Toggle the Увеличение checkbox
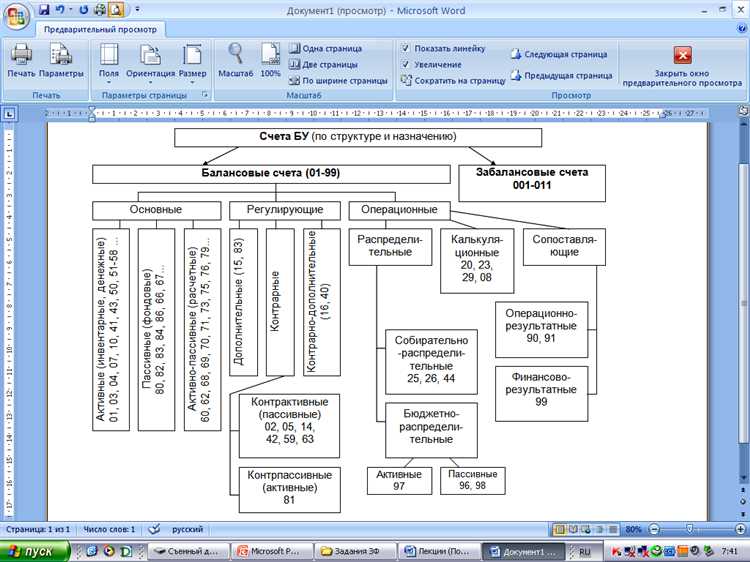 point(405,64)
